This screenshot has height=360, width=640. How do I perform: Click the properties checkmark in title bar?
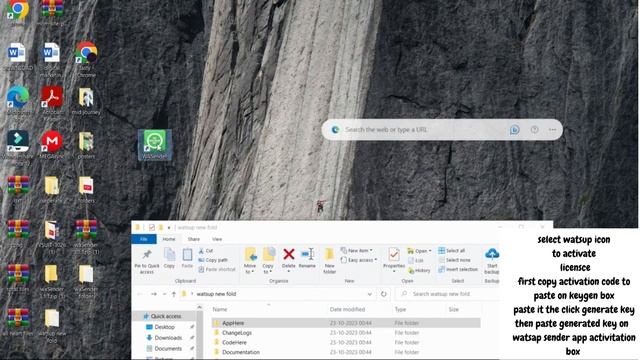pyautogui.click(x=151, y=228)
